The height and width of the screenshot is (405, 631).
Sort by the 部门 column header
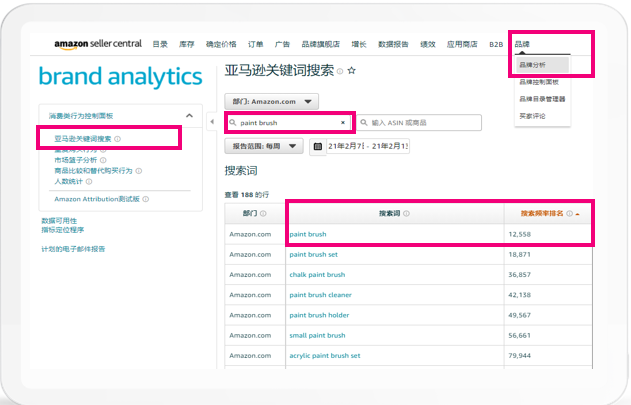coord(250,213)
